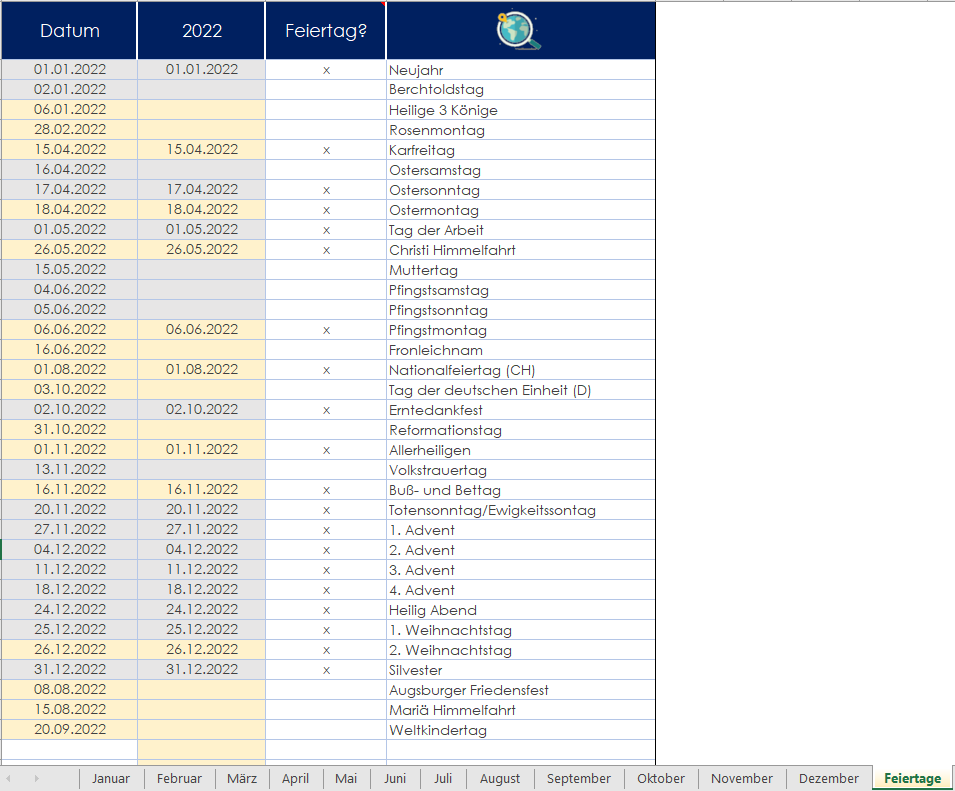Select the empty Feiertag cell for Muttertag

[x=326, y=270]
